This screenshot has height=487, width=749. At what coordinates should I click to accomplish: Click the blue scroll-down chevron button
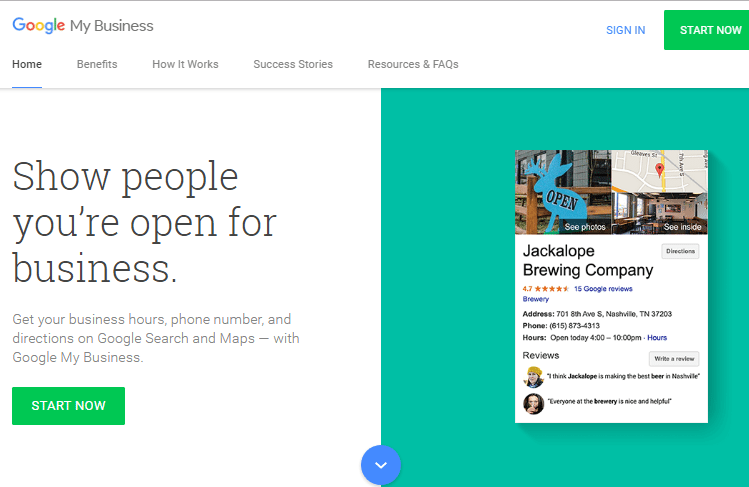(381, 465)
